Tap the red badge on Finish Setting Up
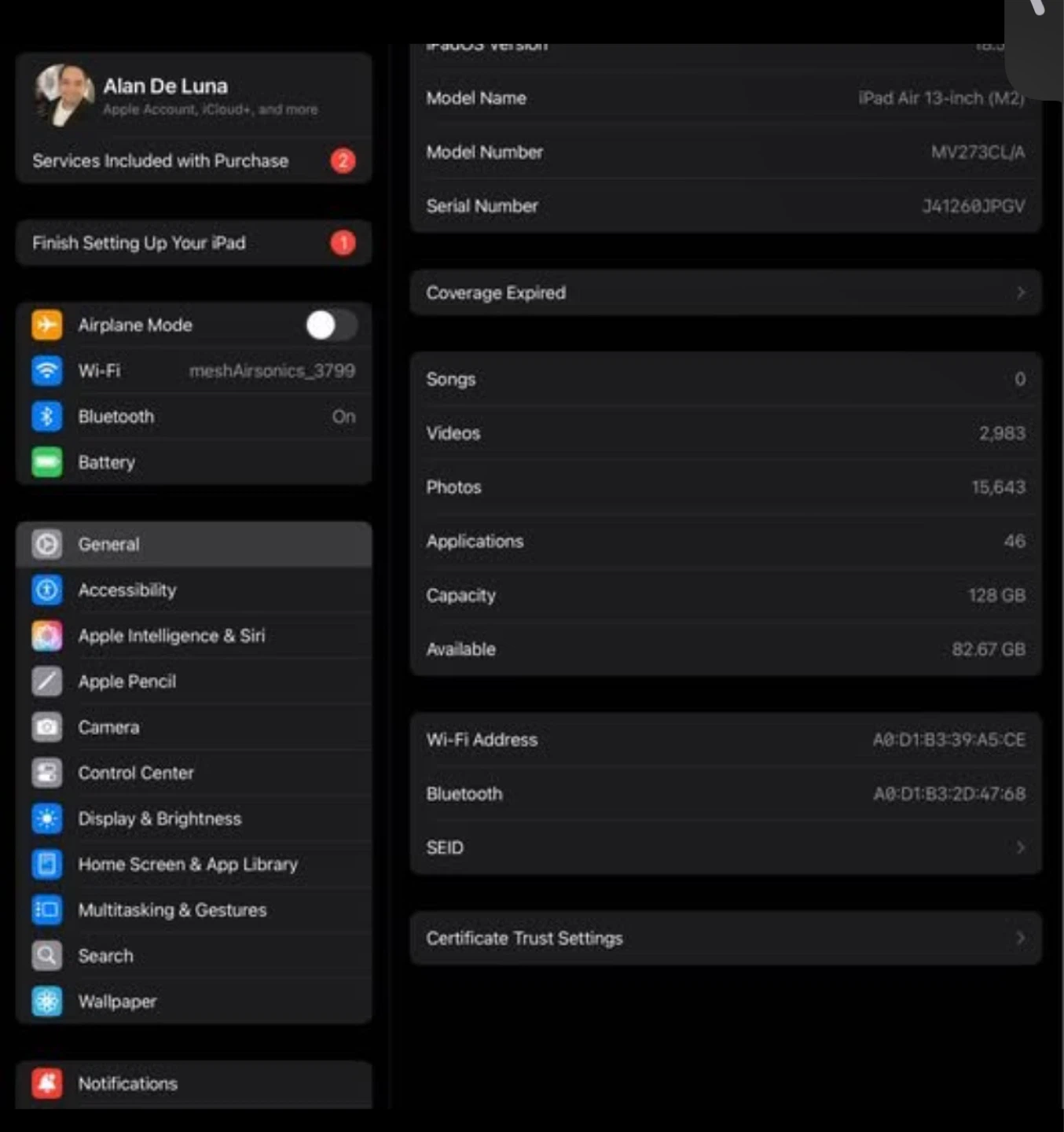The width and height of the screenshot is (1064, 1132). pos(343,243)
